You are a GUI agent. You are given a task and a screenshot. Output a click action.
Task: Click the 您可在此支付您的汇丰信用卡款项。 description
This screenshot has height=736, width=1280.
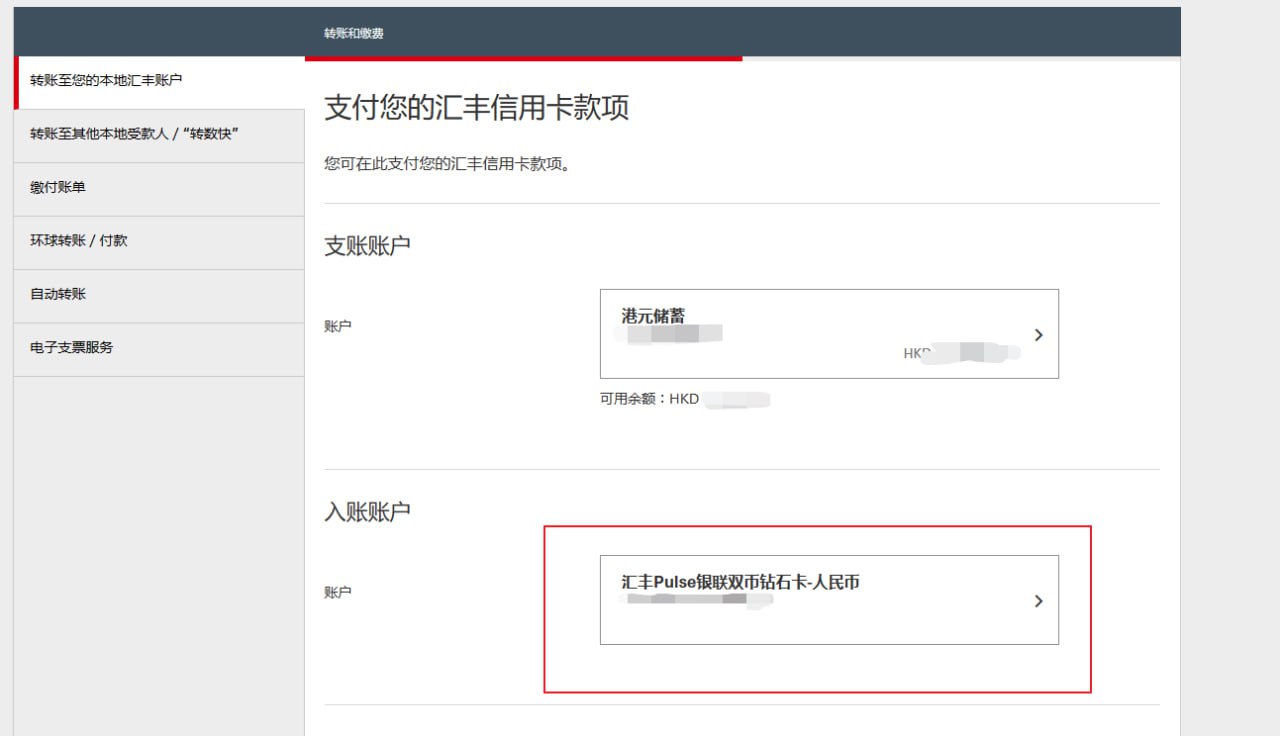pos(447,163)
